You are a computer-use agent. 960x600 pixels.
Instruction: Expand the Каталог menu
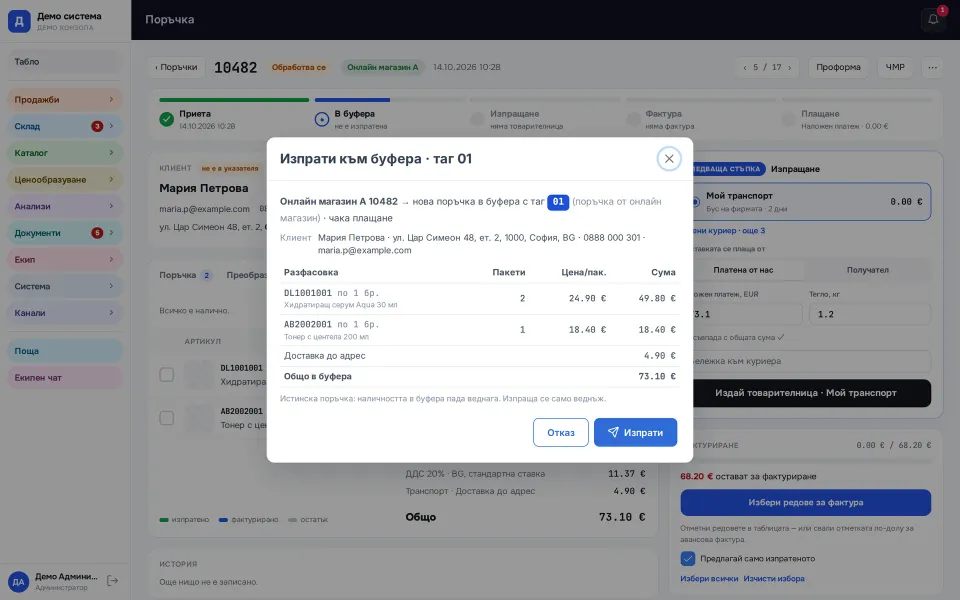click(65, 152)
